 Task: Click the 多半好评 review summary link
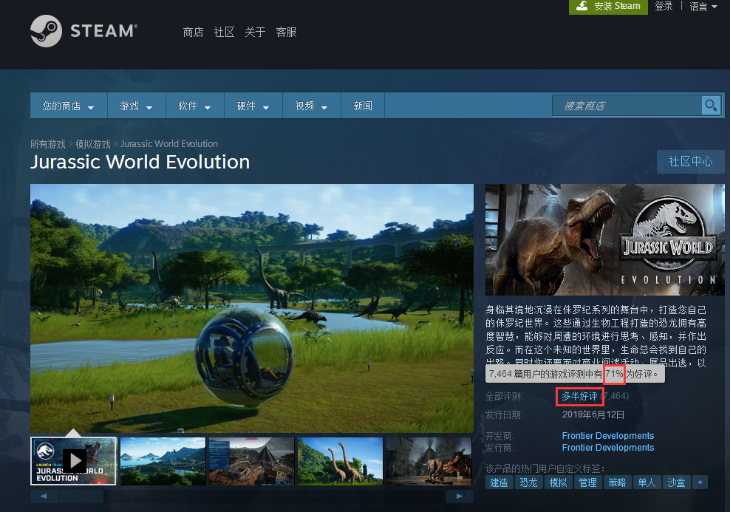pos(579,396)
